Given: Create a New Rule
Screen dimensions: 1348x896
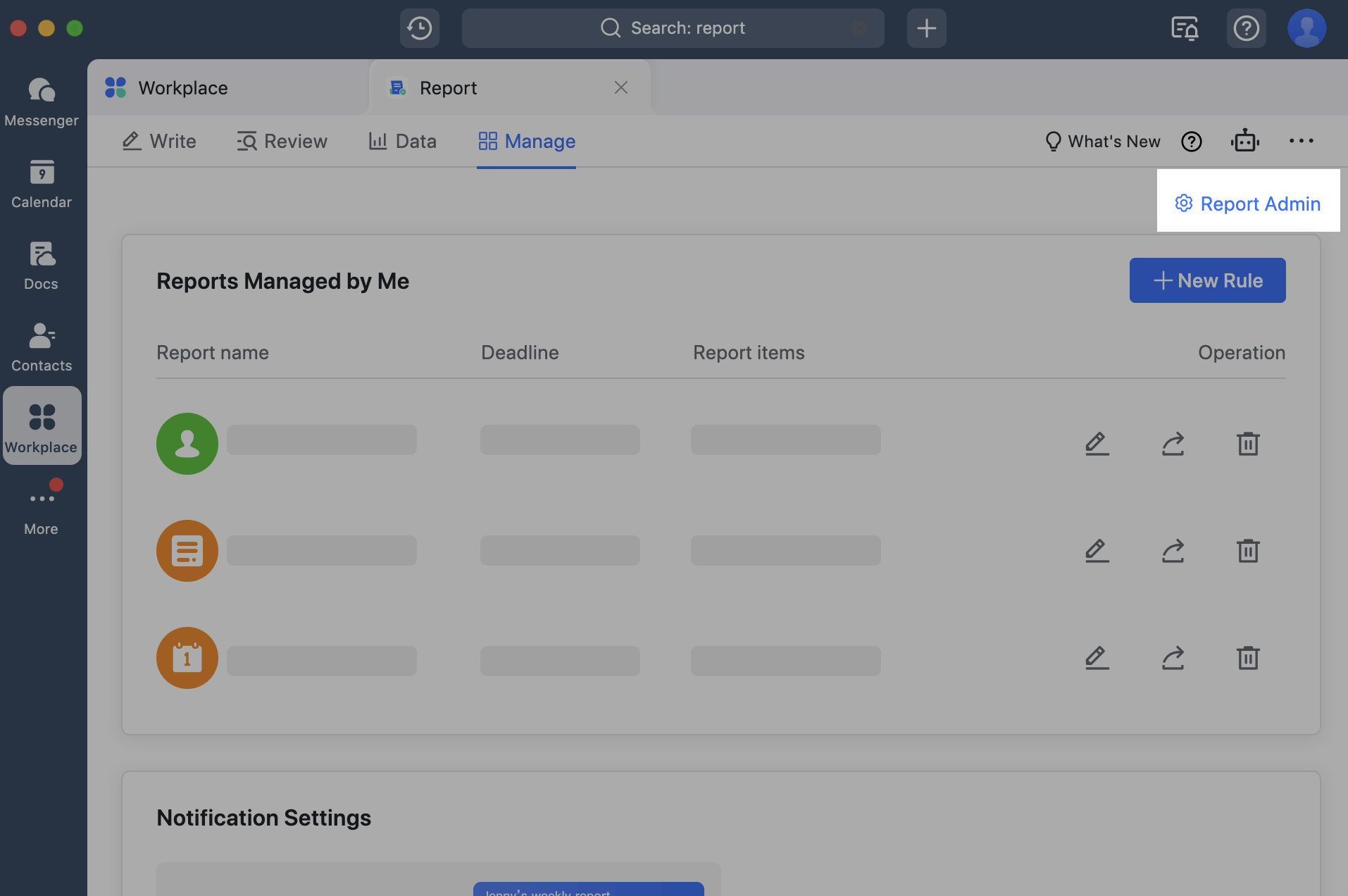Looking at the screenshot, I should point(1206,280).
